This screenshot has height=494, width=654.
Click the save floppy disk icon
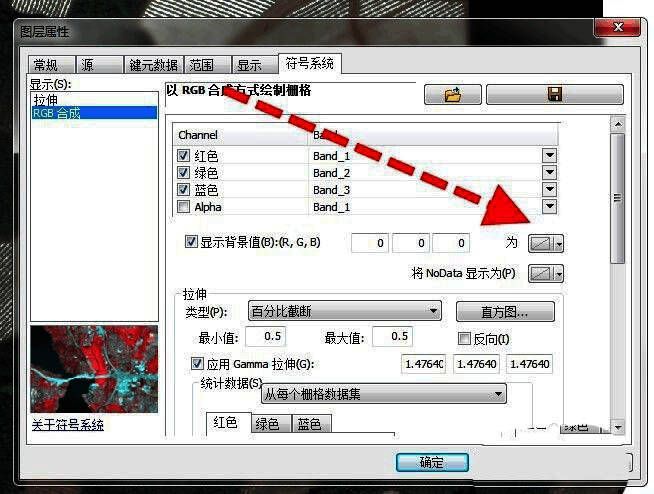(x=554, y=94)
